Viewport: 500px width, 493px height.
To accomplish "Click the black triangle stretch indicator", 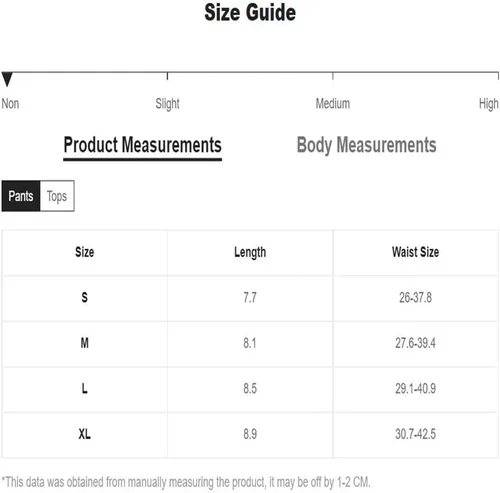I will [x=7, y=79].
